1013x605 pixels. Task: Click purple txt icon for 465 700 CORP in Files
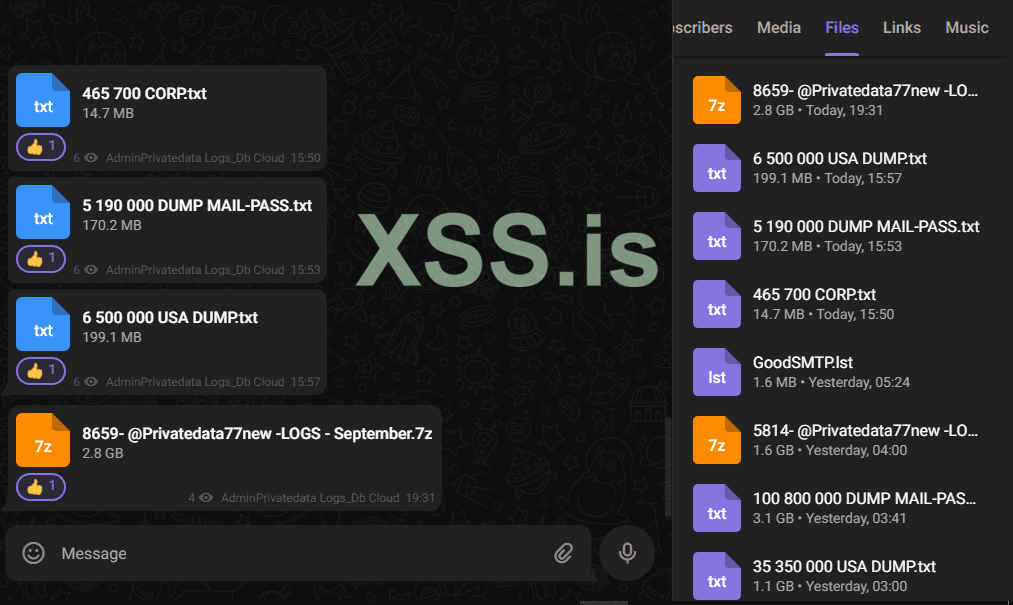click(x=716, y=304)
